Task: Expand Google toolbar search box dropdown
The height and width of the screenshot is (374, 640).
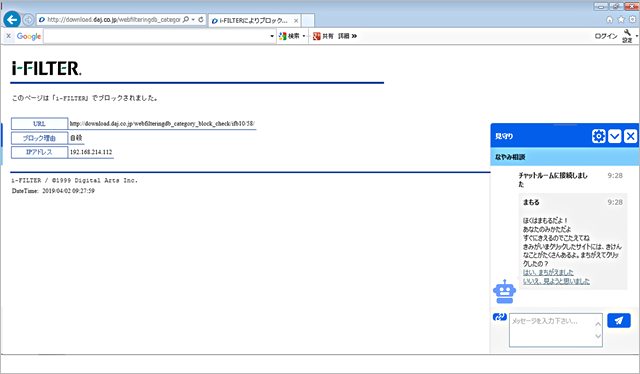Action: click(x=272, y=36)
